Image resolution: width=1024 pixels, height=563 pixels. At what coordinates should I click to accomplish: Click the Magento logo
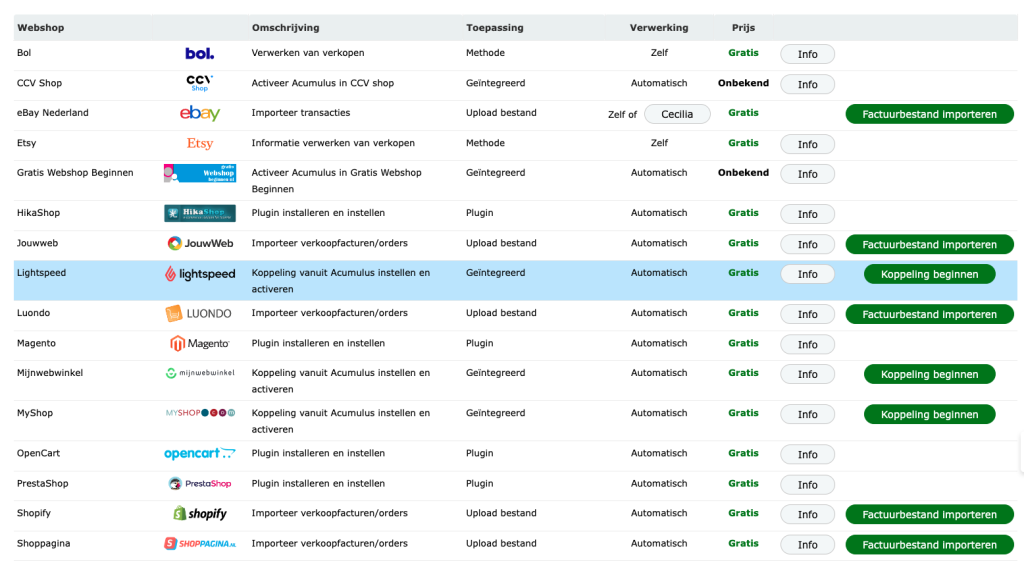click(x=200, y=344)
